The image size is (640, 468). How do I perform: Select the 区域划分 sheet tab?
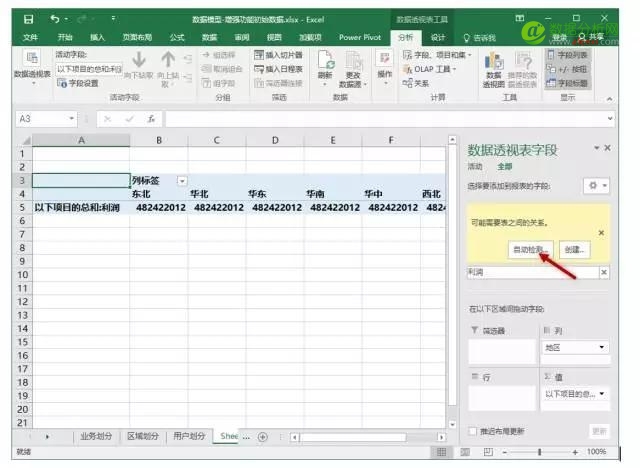(143, 436)
